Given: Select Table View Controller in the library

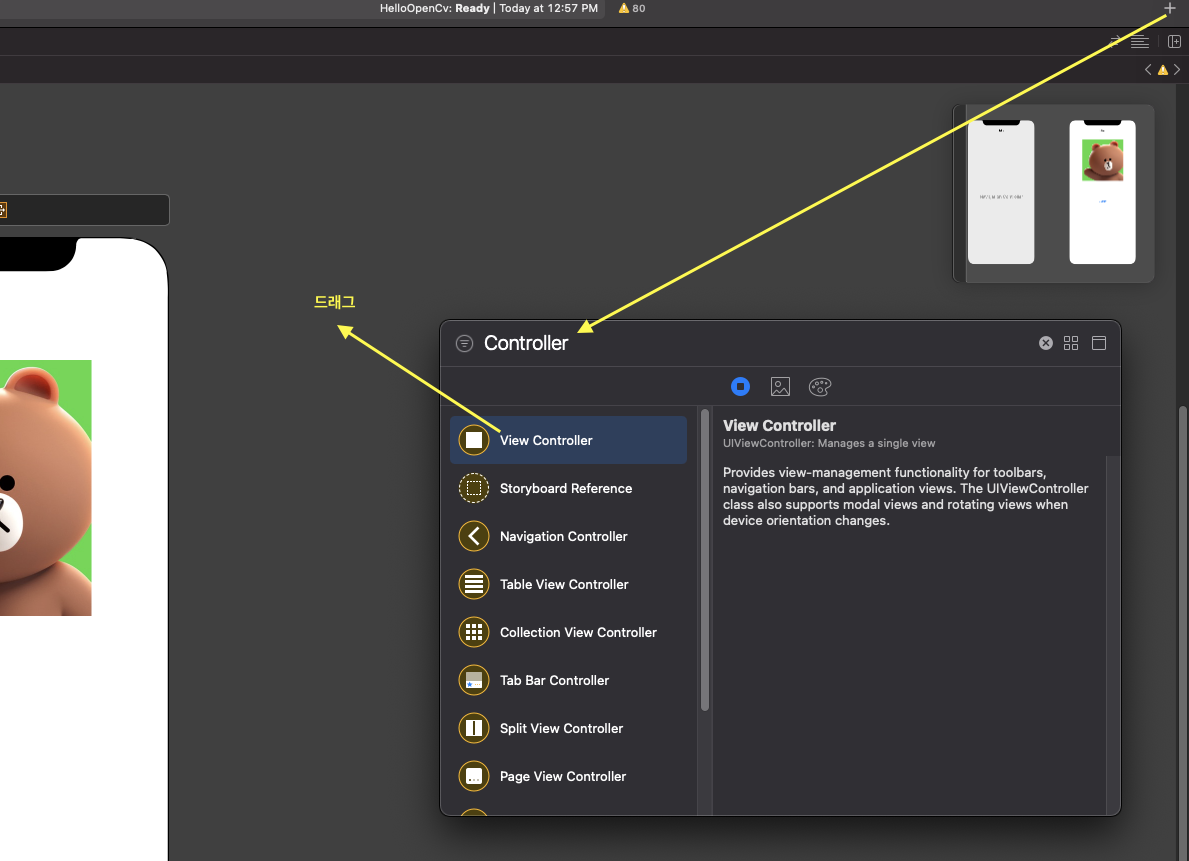Looking at the screenshot, I should click(568, 584).
